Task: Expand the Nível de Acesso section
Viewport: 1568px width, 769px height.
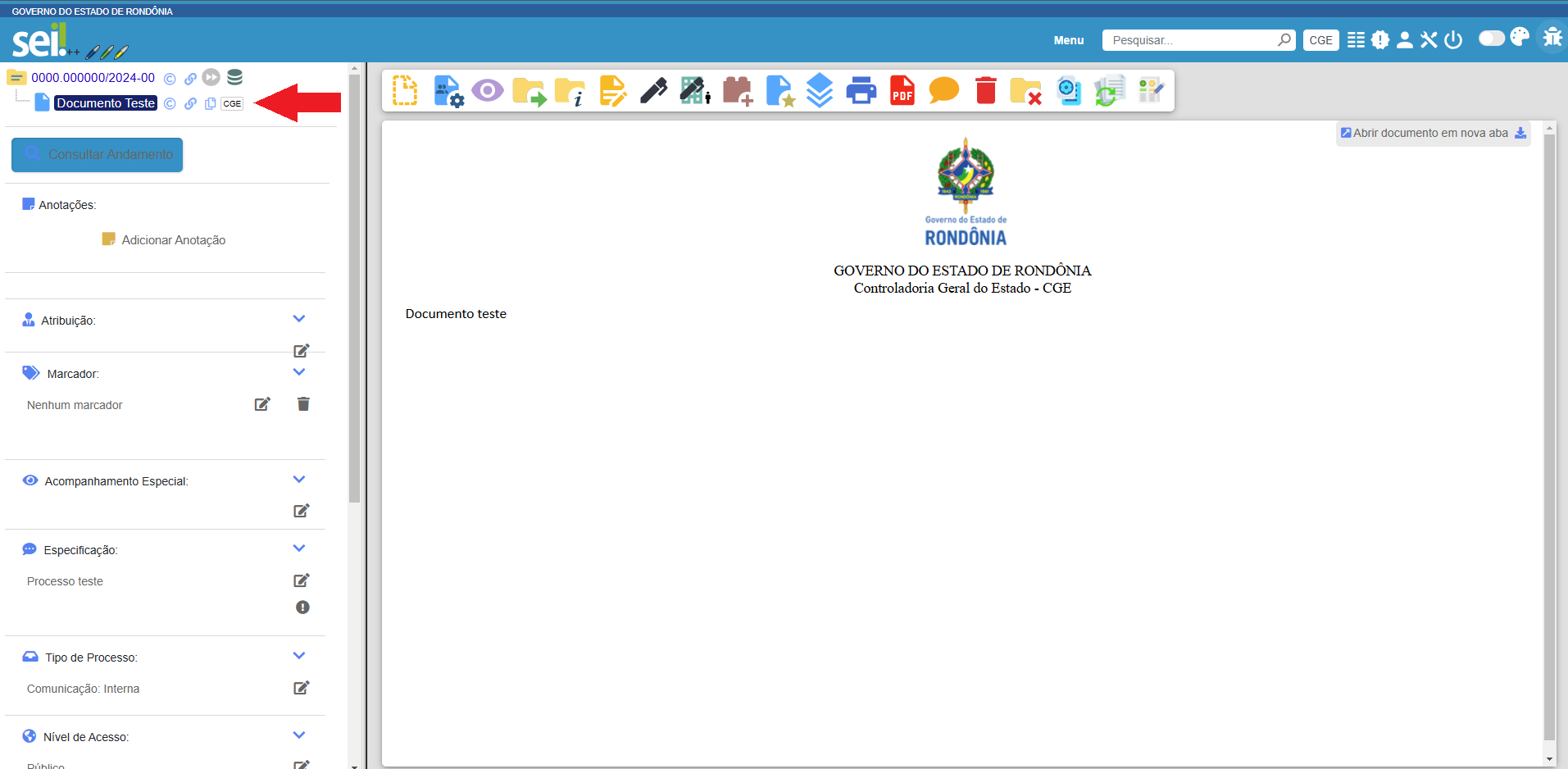Action: tap(299, 735)
